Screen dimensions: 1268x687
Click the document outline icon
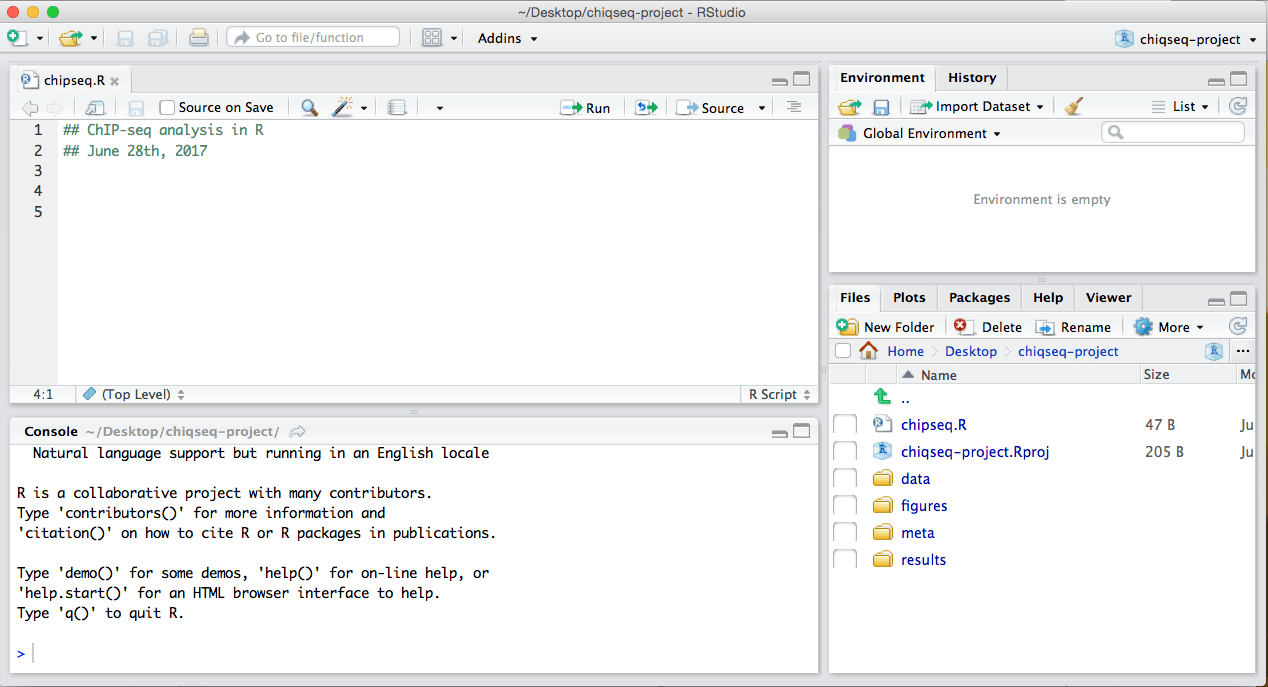point(794,107)
